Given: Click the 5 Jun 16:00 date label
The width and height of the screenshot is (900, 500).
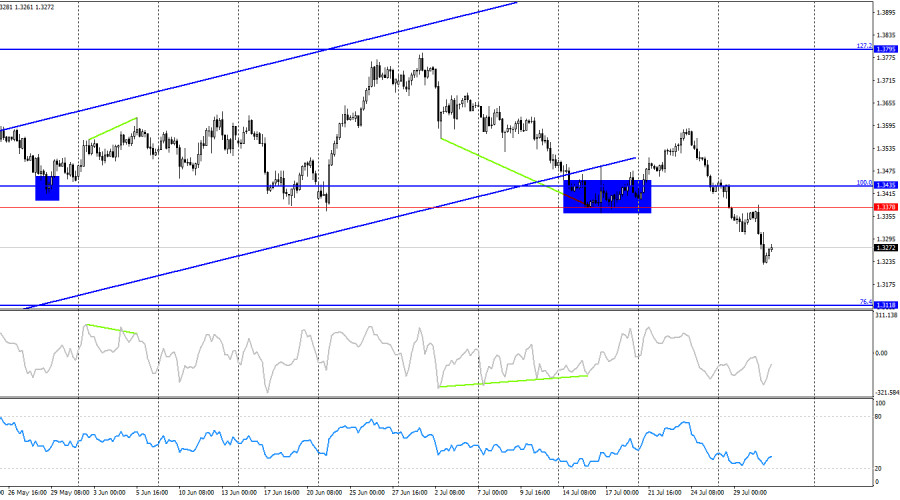Looking at the screenshot, I should (x=152, y=493).
